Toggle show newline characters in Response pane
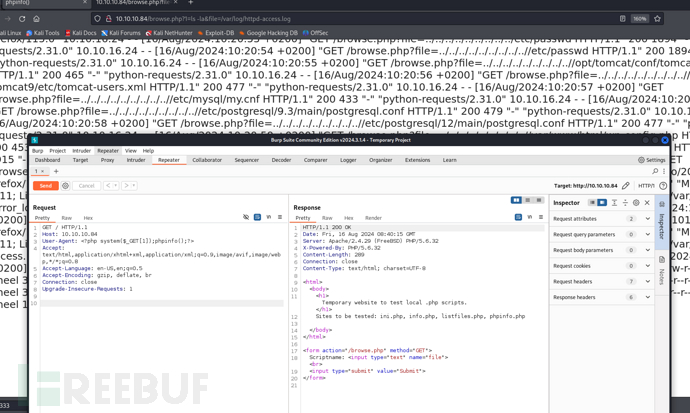The image size is (690, 413). click(530, 217)
